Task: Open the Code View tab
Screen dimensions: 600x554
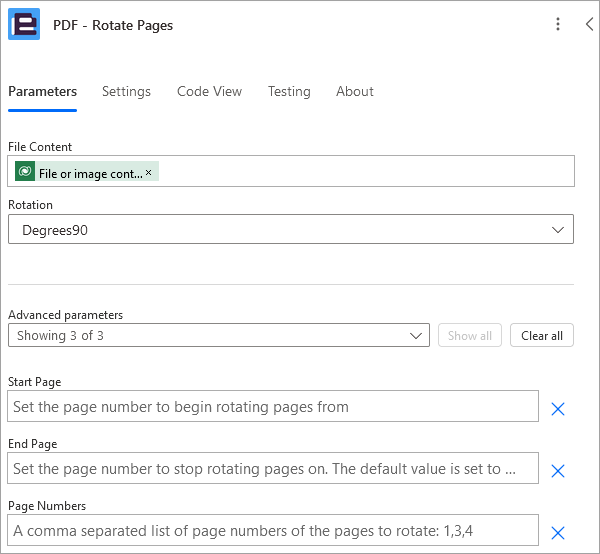Action: pyautogui.click(x=209, y=91)
